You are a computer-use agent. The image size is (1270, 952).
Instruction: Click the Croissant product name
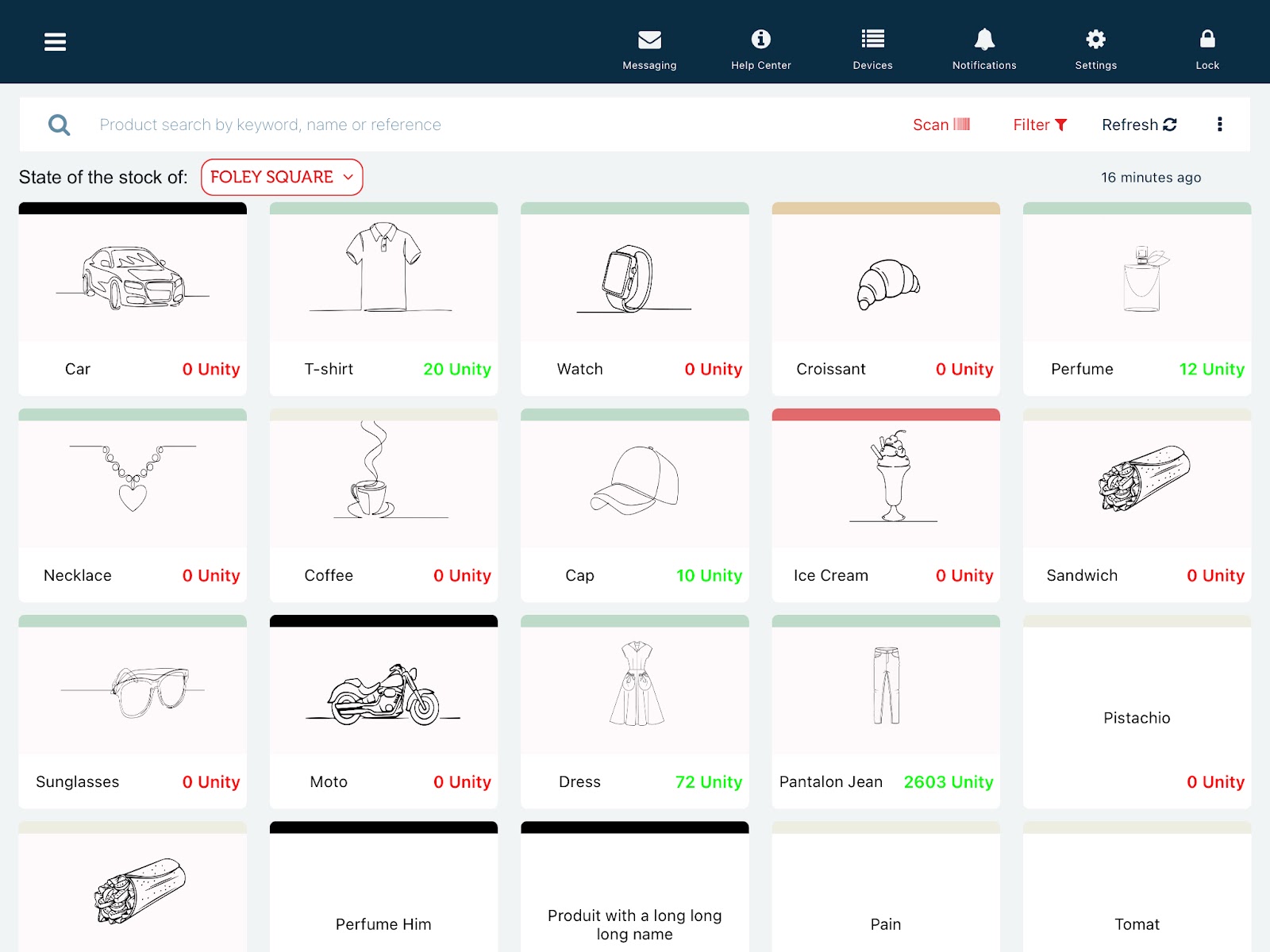[x=831, y=369]
